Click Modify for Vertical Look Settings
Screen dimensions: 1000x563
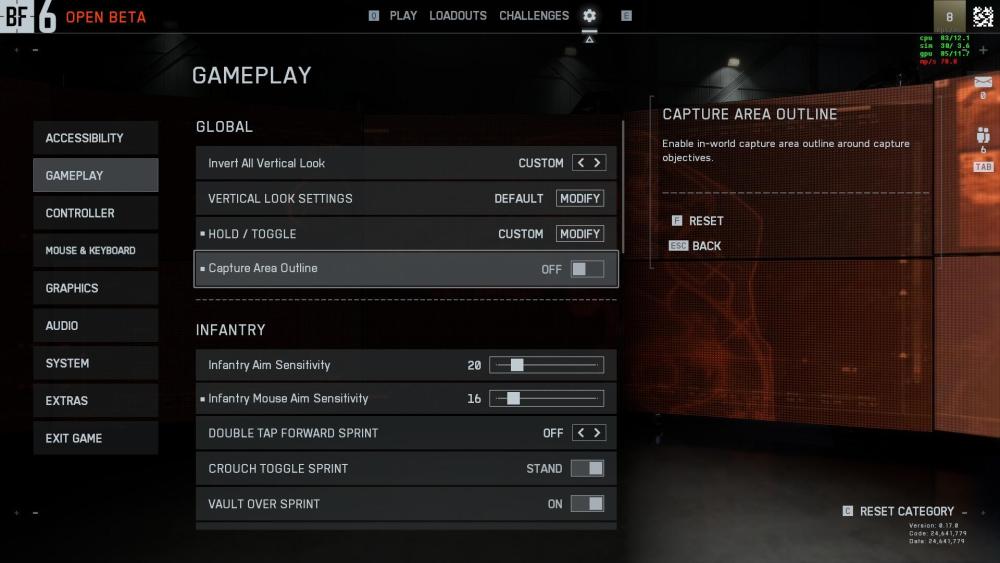[x=580, y=198]
